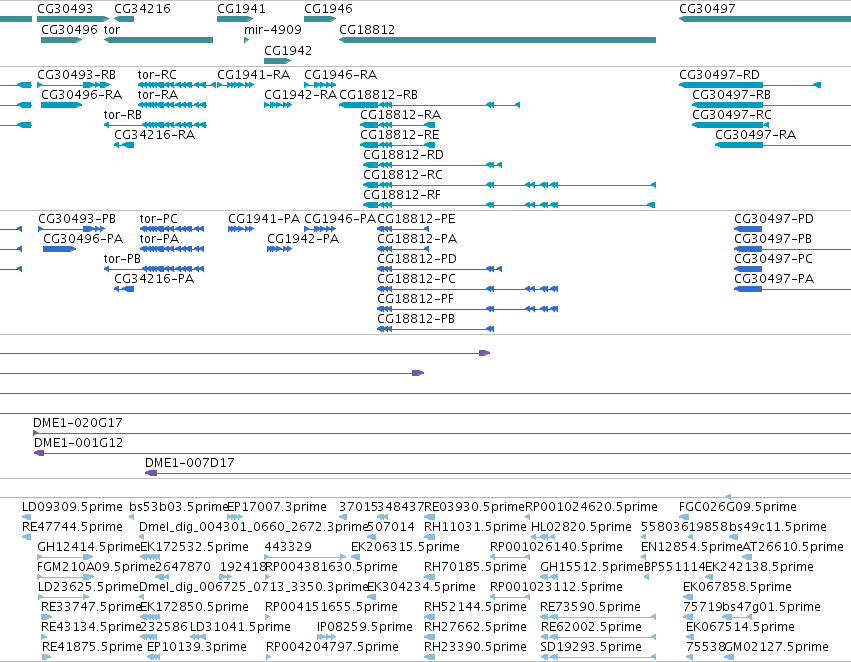
Task: Select the DME1-001G12 BAC label
Action: coord(79,443)
